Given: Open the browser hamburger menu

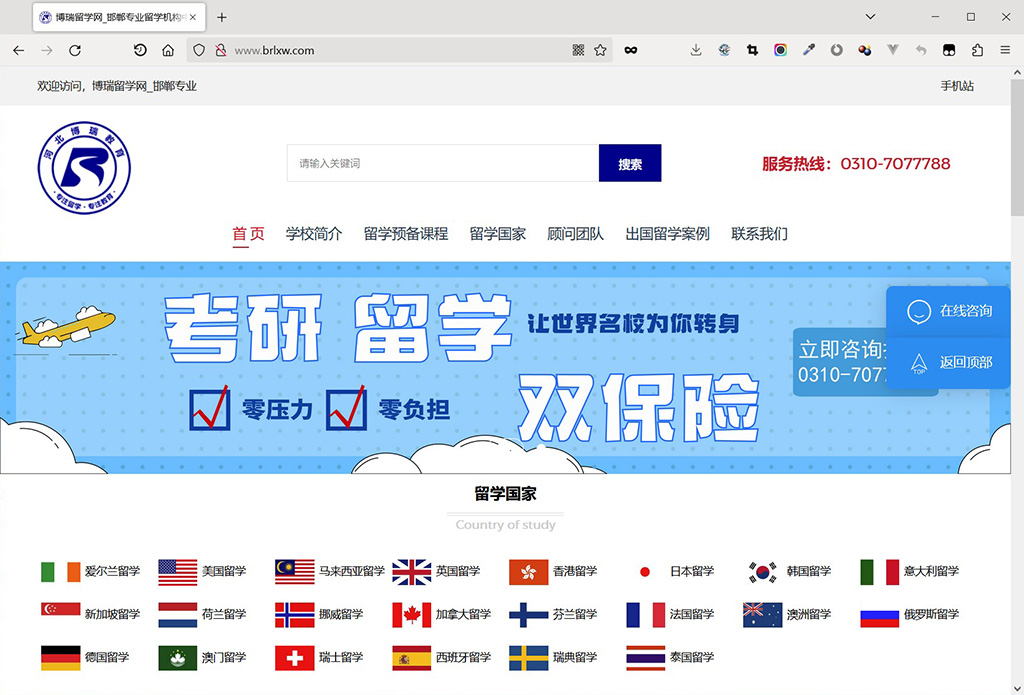Looking at the screenshot, I should (x=1006, y=49).
